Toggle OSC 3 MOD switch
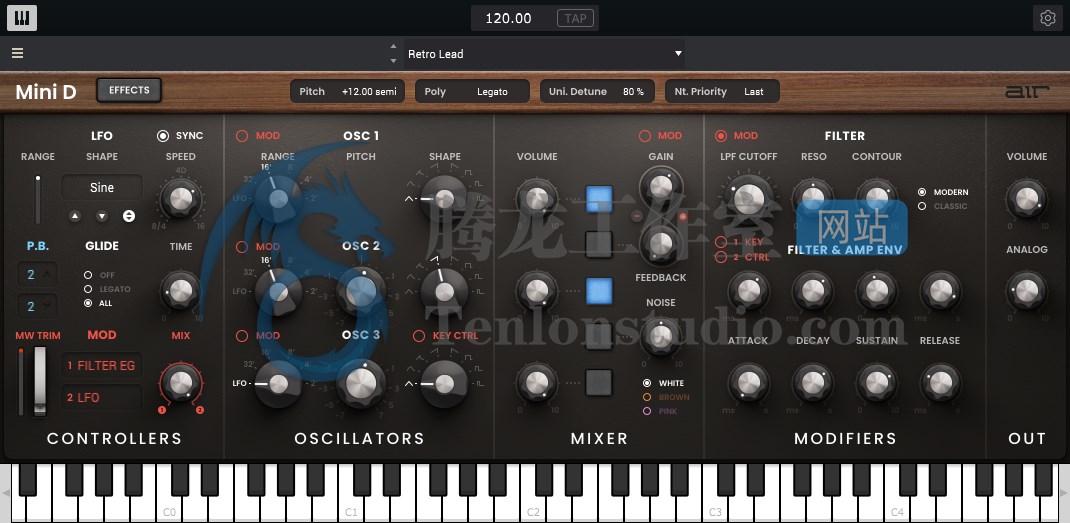The height and width of the screenshot is (523, 1070). pos(242,335)
